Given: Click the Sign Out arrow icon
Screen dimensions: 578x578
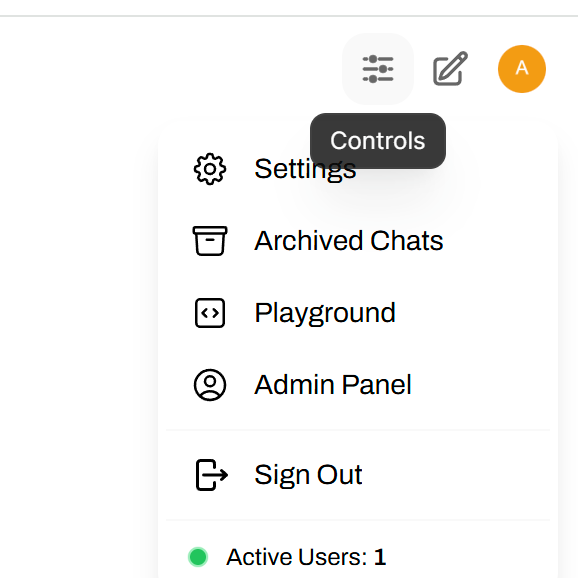Looking at the screenshot, I should click(211, 475).
